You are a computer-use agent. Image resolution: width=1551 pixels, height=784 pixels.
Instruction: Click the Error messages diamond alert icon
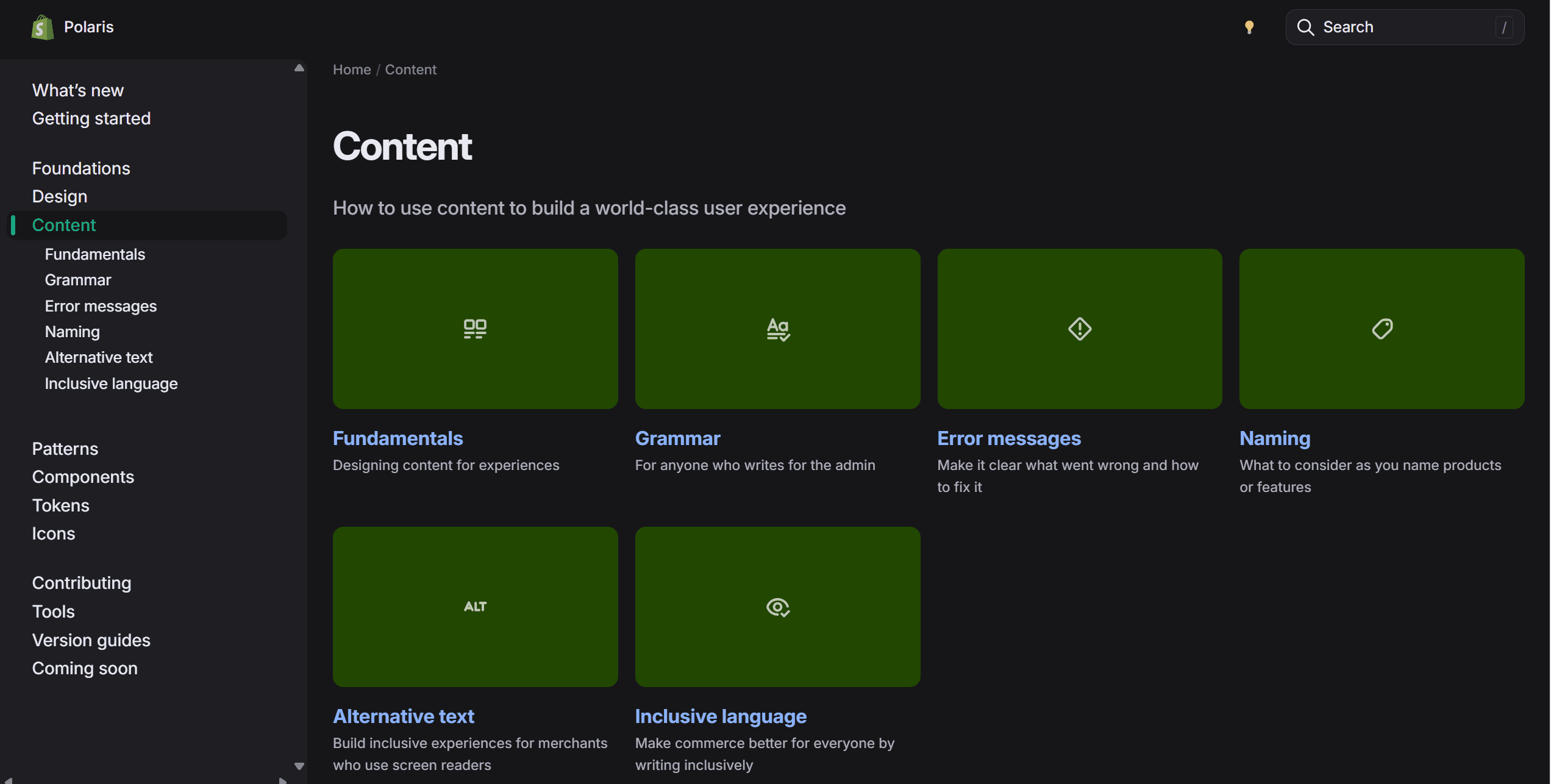[x=1080, y=329]
